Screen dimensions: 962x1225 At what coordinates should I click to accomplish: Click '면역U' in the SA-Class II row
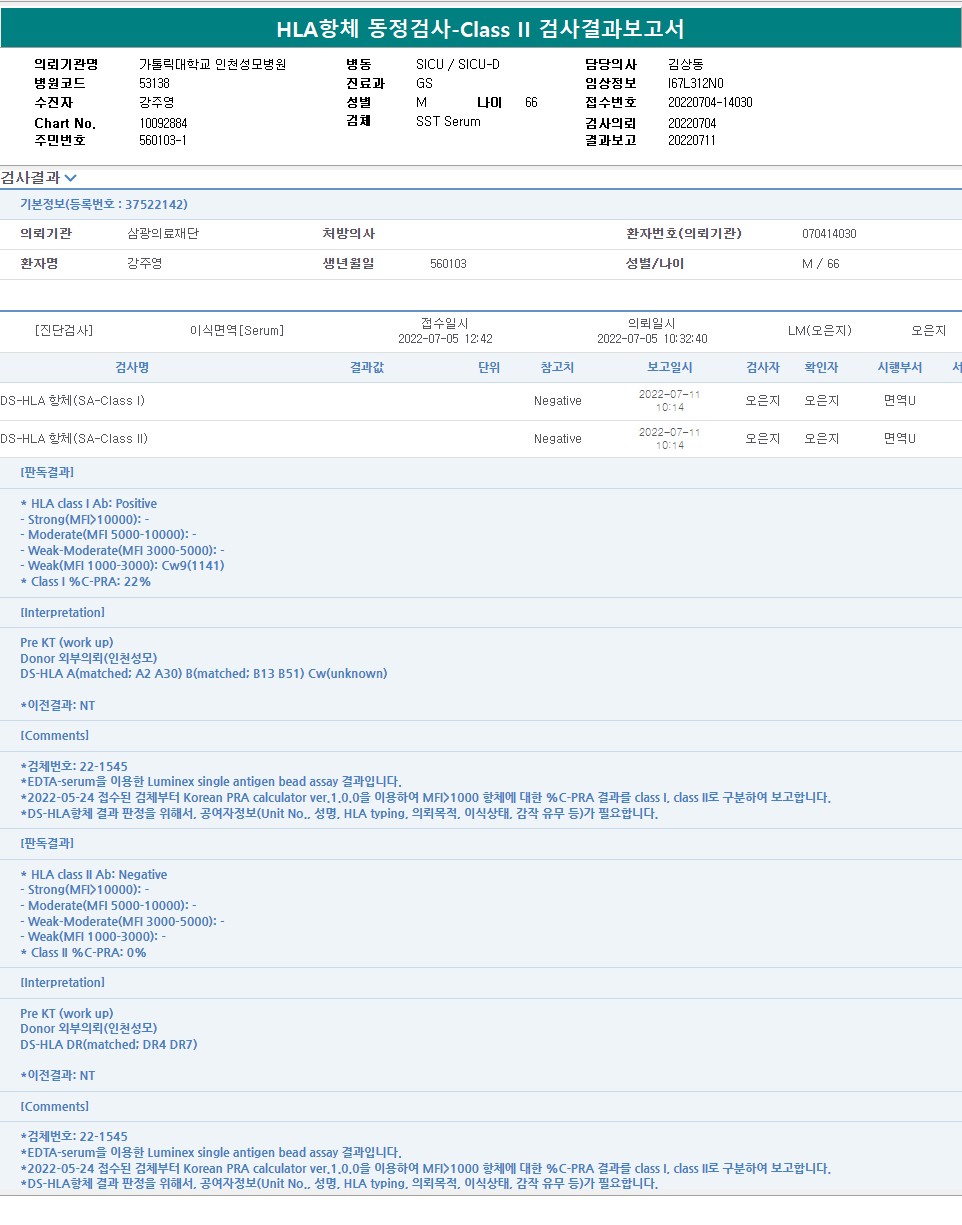click(900, 439)
